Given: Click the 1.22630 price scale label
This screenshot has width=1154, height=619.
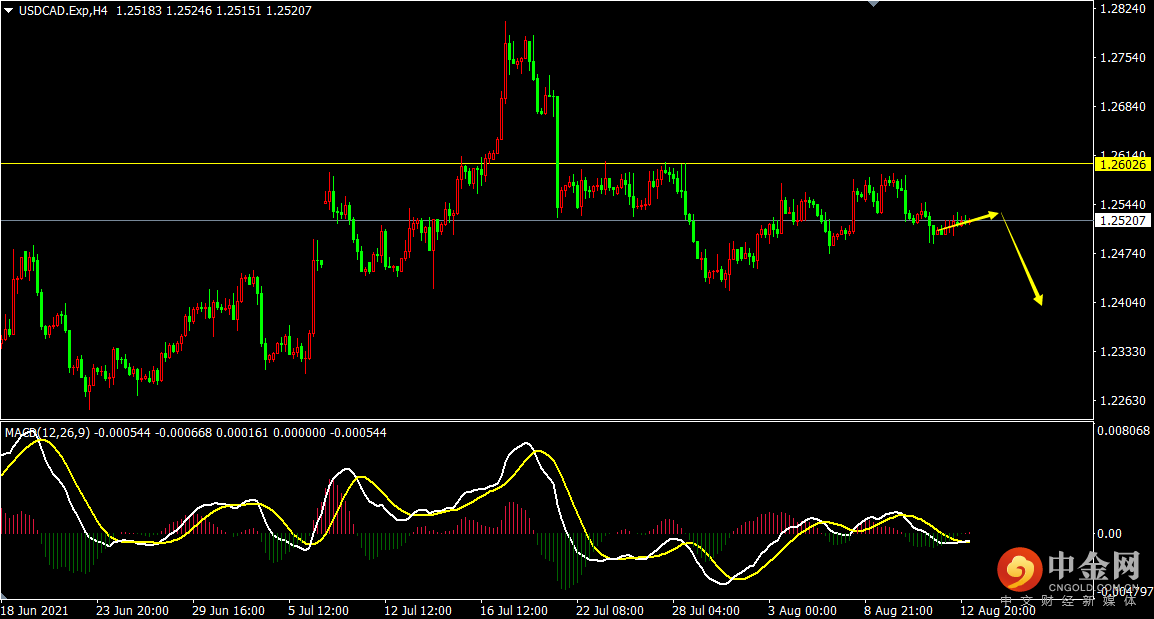Looking at the screenshot, I should (x=1122, y=400).
